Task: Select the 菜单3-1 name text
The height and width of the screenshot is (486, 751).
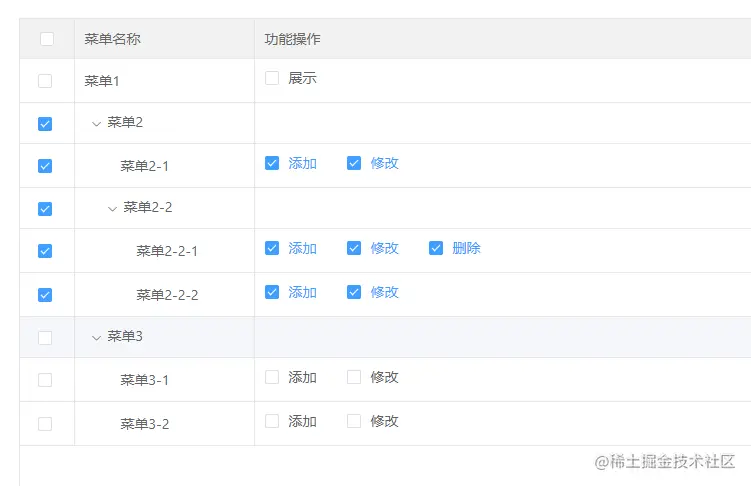Action: pos(144,380)
